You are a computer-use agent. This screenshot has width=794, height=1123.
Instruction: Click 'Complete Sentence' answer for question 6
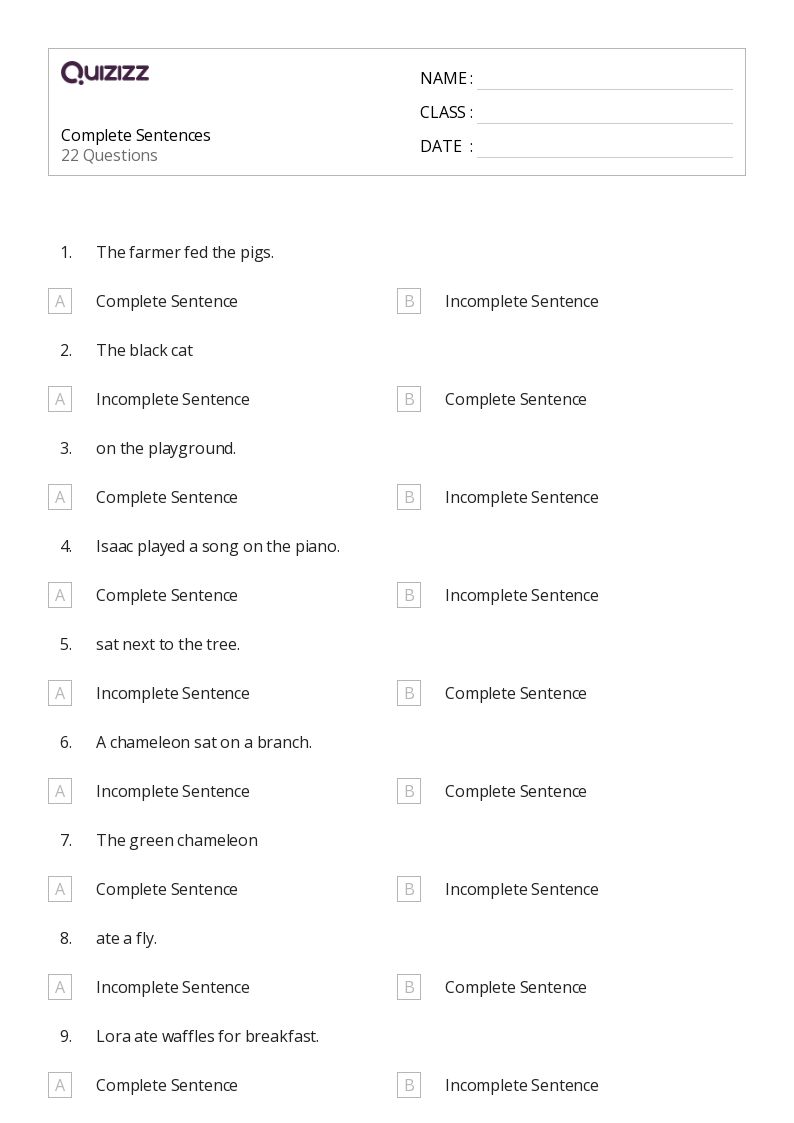(x=515, y=791)
